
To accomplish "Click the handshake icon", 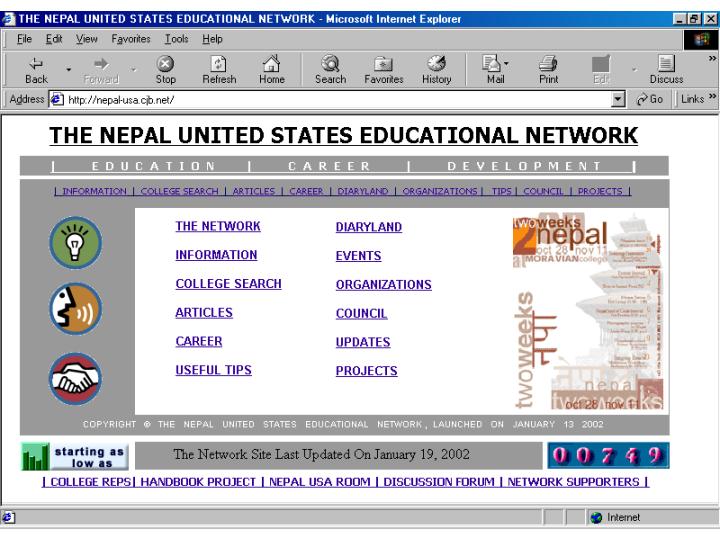I will [x=76, y=380].
